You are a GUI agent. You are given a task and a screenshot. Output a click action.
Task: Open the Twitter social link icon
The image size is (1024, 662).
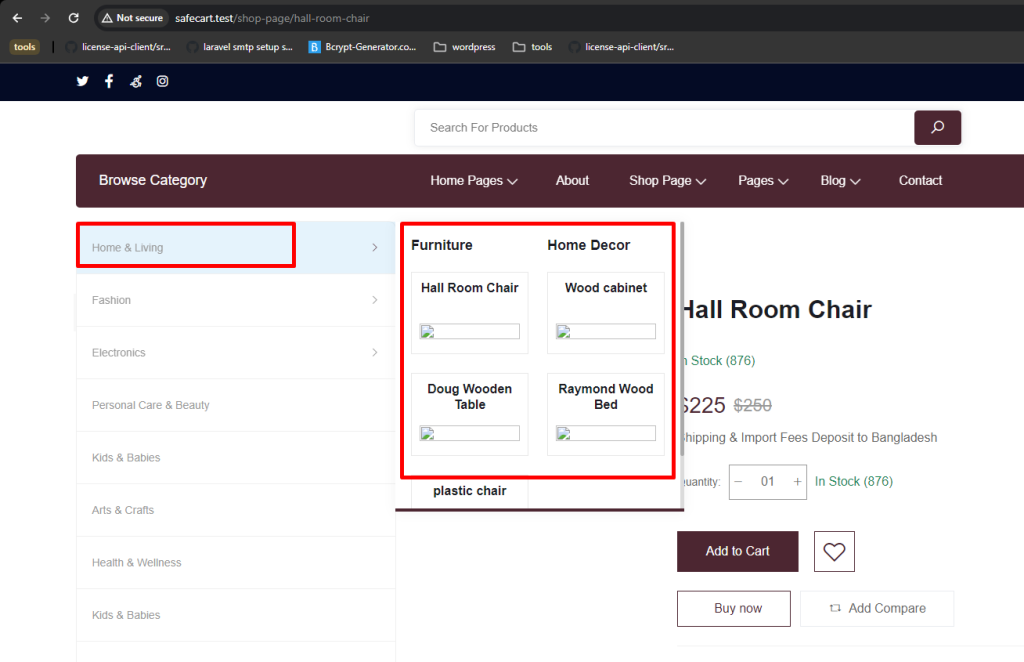pos(82,81)
